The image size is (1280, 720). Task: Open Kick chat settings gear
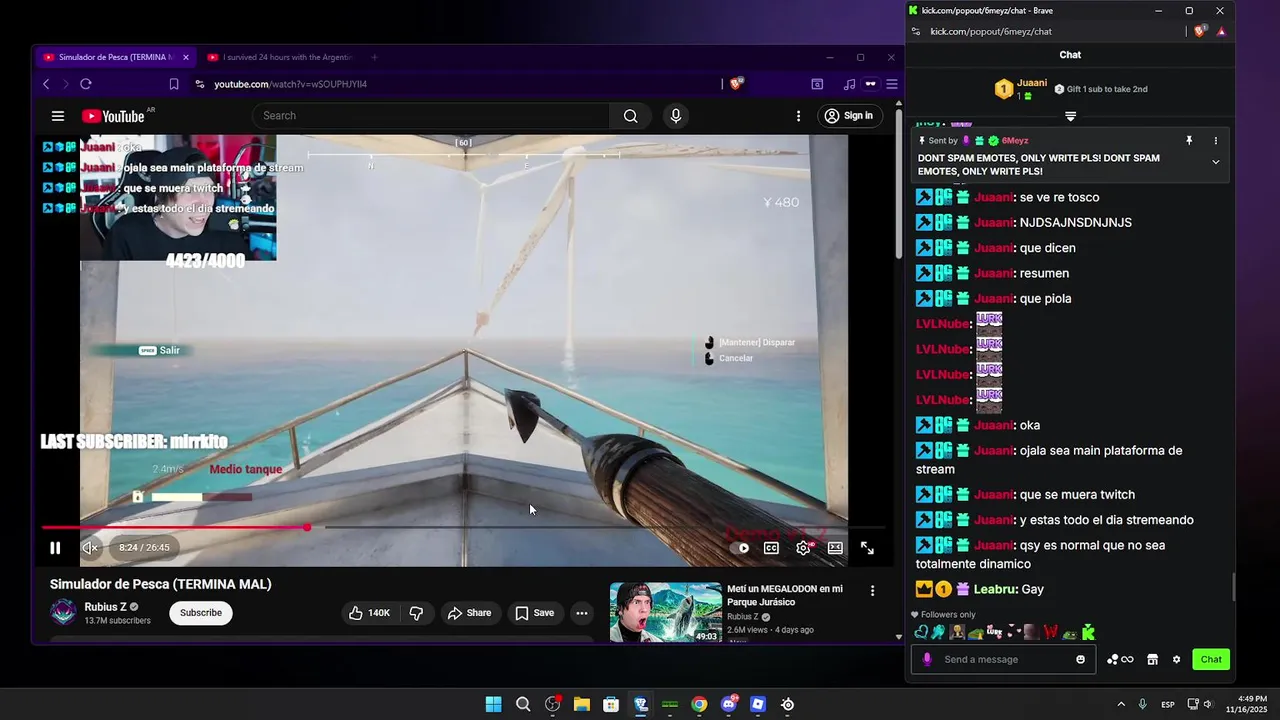click(1176, 659)
